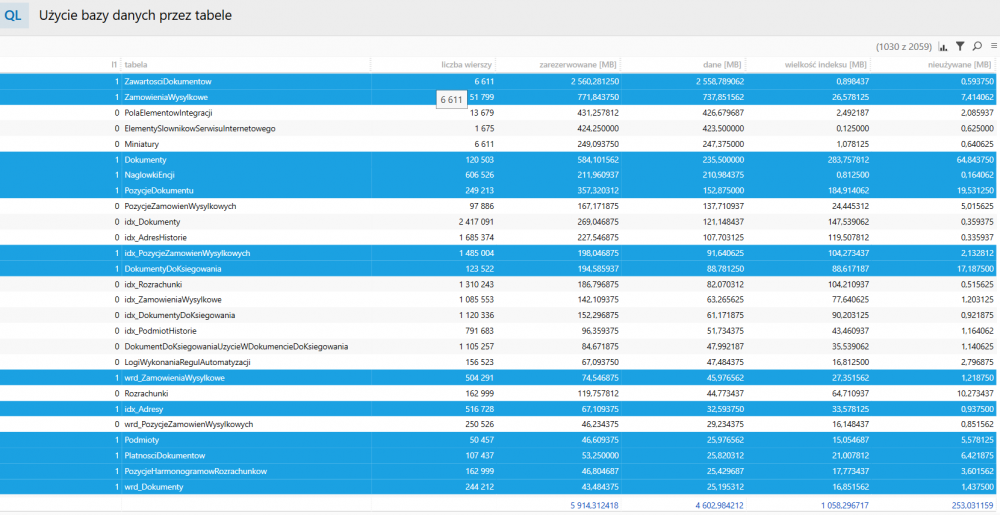Click the NaglowkiEncji row

(500, 175)
